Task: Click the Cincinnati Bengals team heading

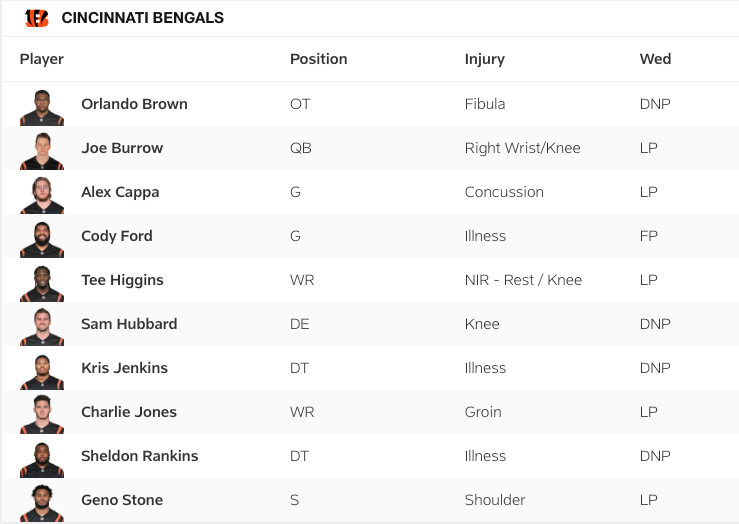Action: [x=143, y=18]
